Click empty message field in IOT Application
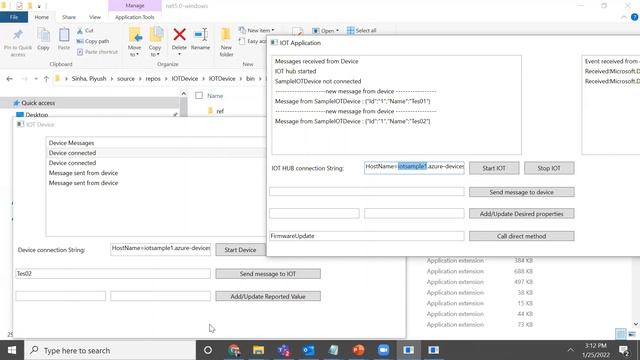The width and height of the screenshot is (640, 360). 367,191
